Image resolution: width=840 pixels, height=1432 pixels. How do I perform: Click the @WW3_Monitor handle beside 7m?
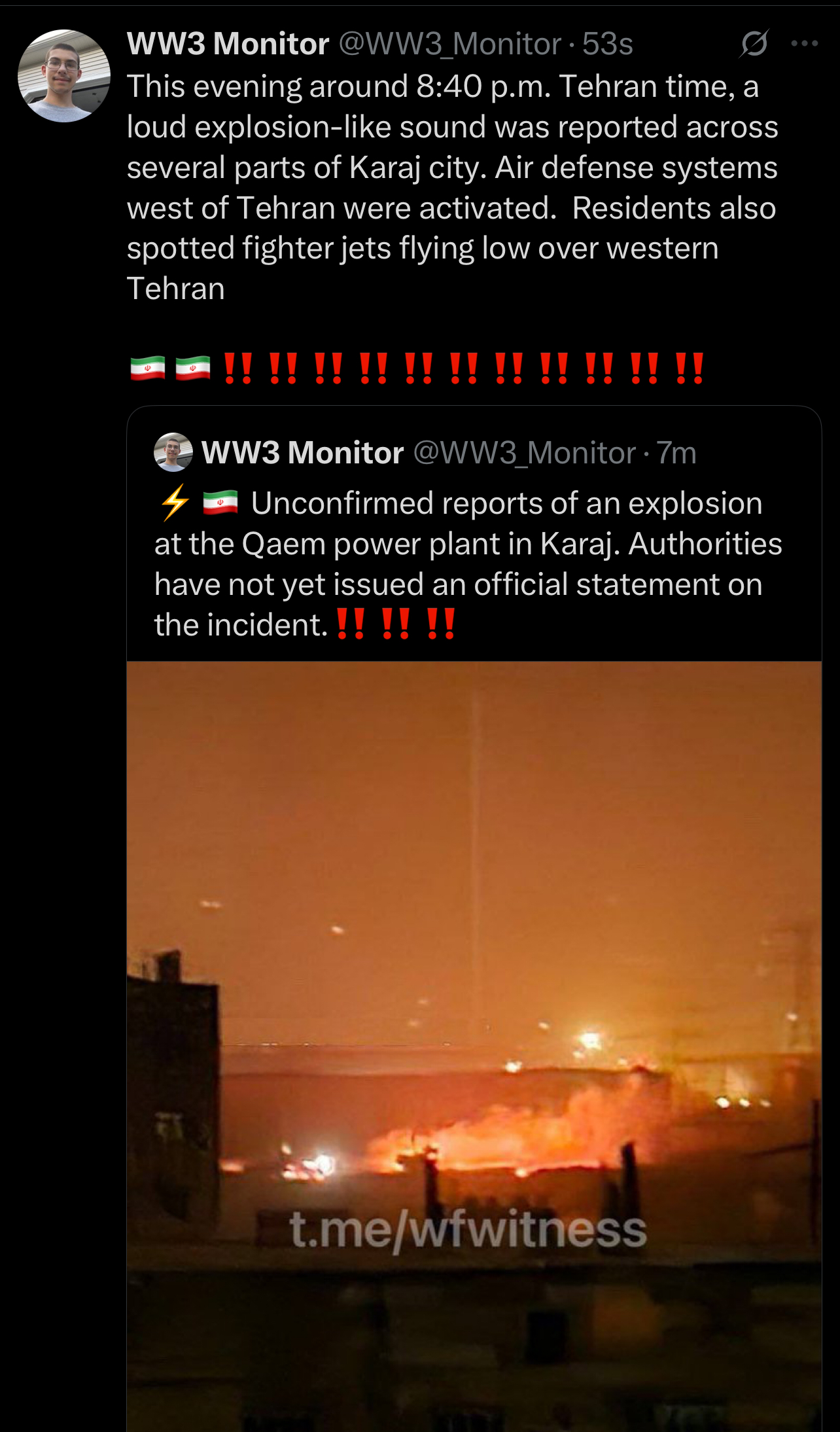pyautogui.click(x=525, y=453)
